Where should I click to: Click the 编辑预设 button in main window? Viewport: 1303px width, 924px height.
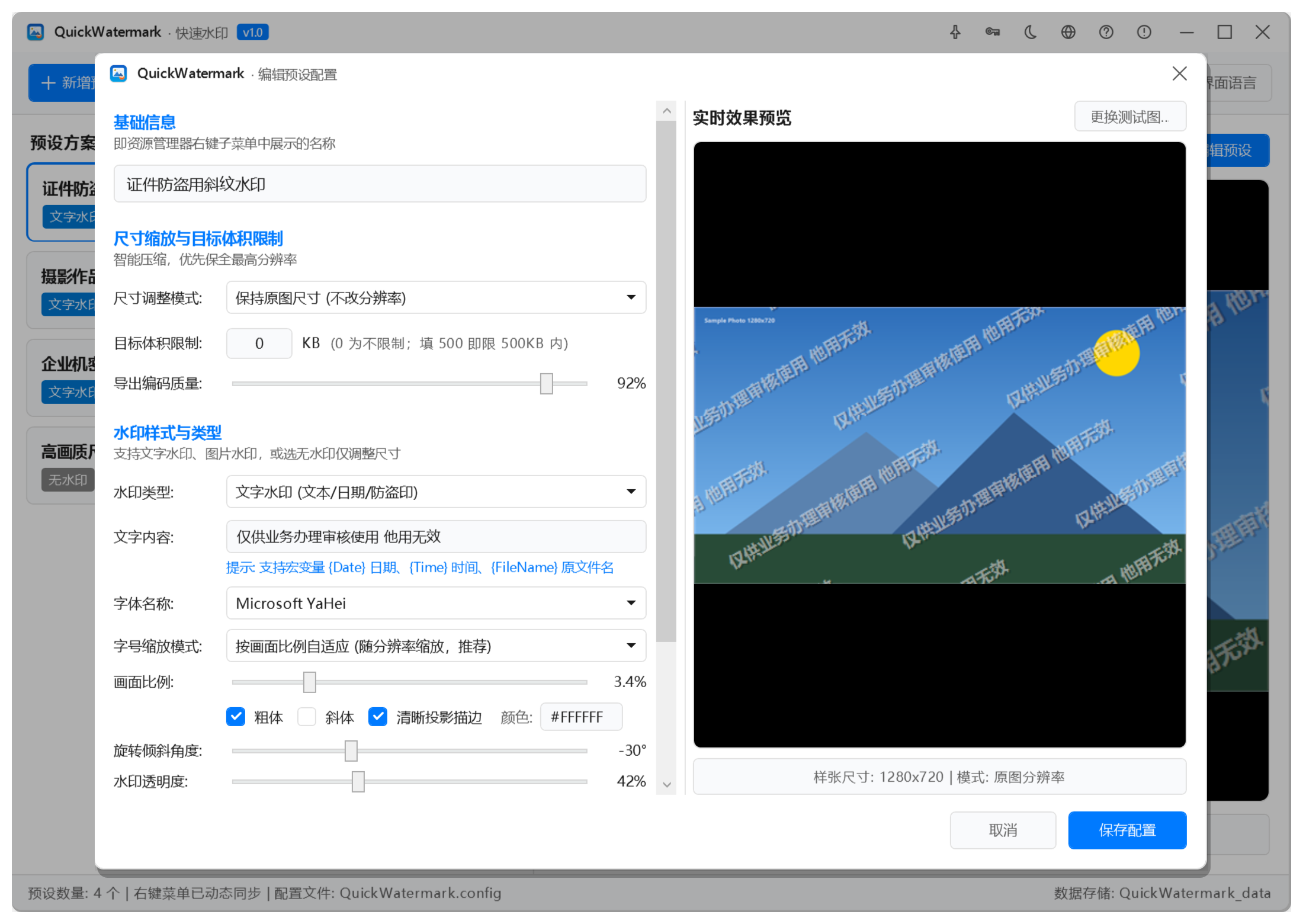coord(1238,150)
